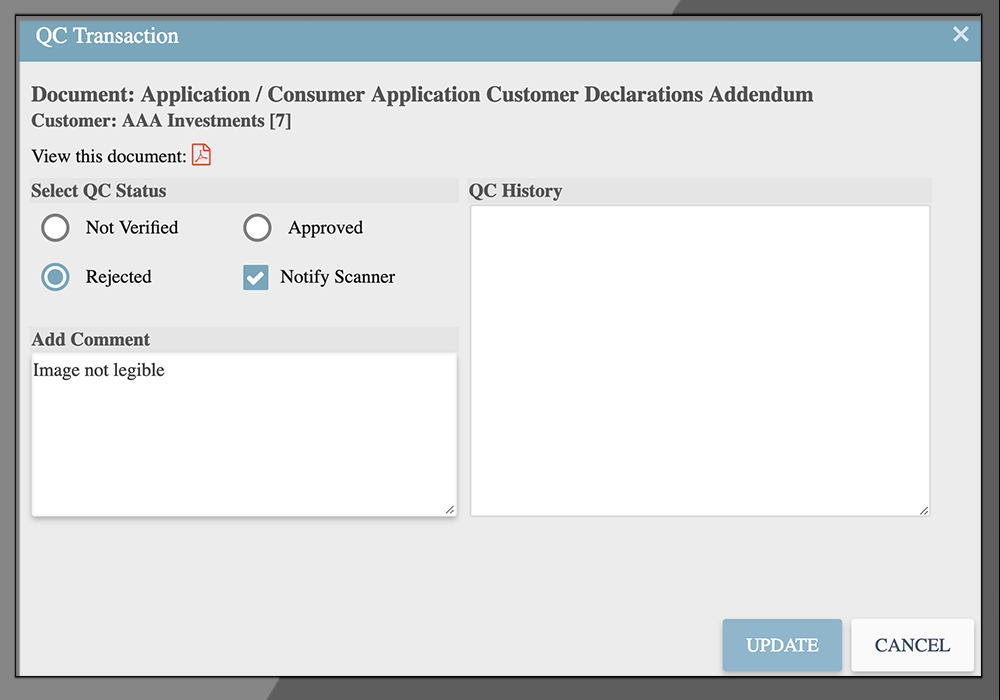Screen dimensions: 1000x700
Task: Click the 'Notify Scanner' label text
Action: (337, 277)
